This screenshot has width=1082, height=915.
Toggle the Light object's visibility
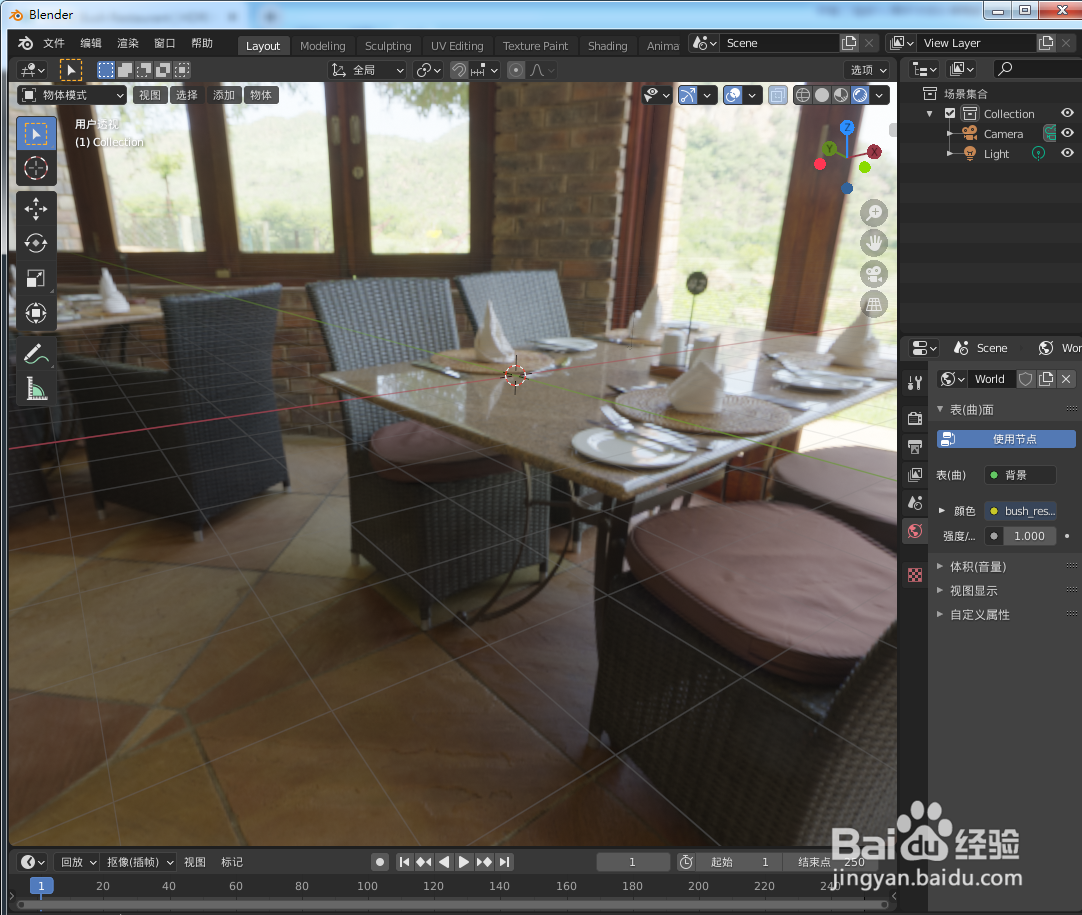coord(1066,153)
